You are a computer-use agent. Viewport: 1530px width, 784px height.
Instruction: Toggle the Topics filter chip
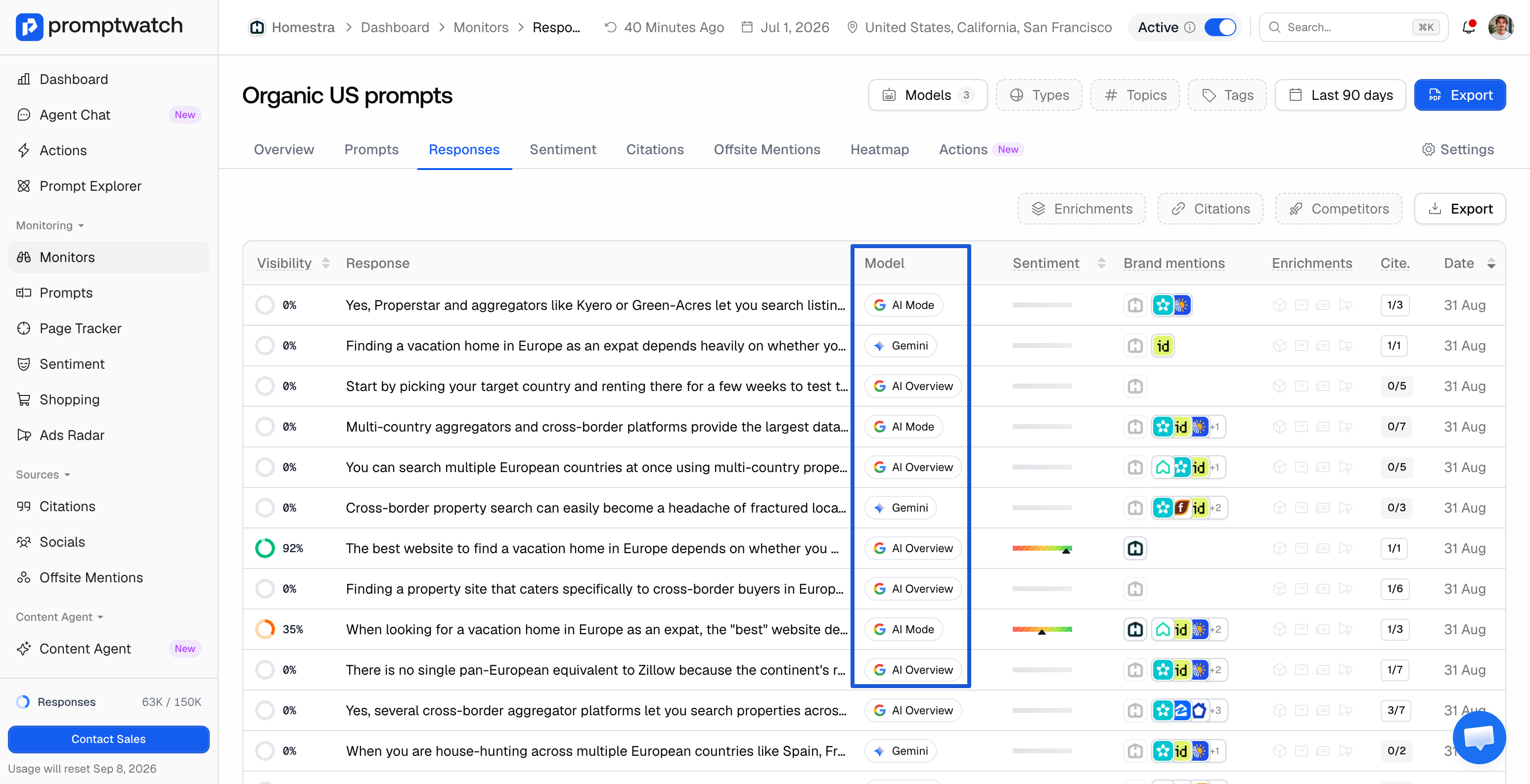click(x=1135, y=95)
